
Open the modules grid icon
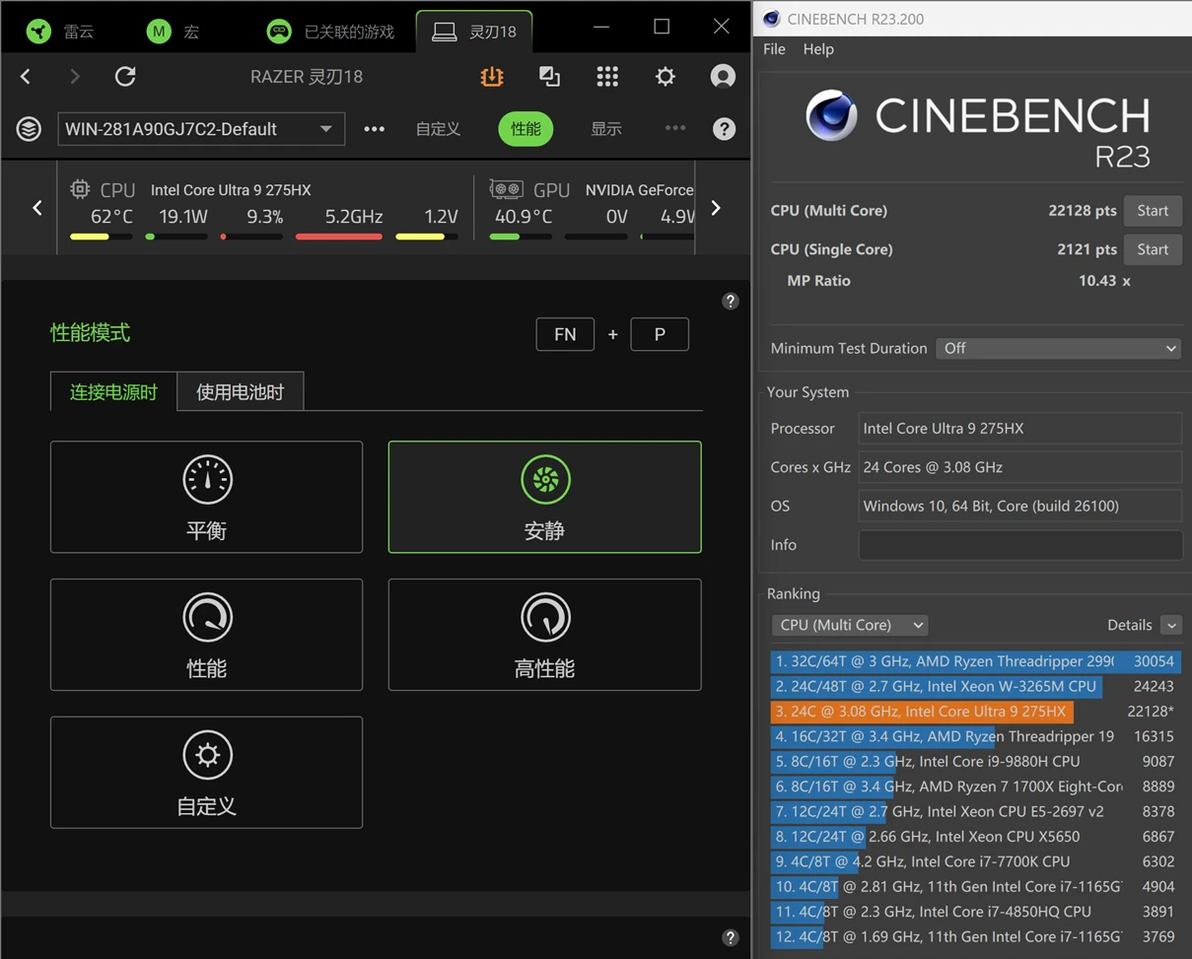(x=607, y=76)
